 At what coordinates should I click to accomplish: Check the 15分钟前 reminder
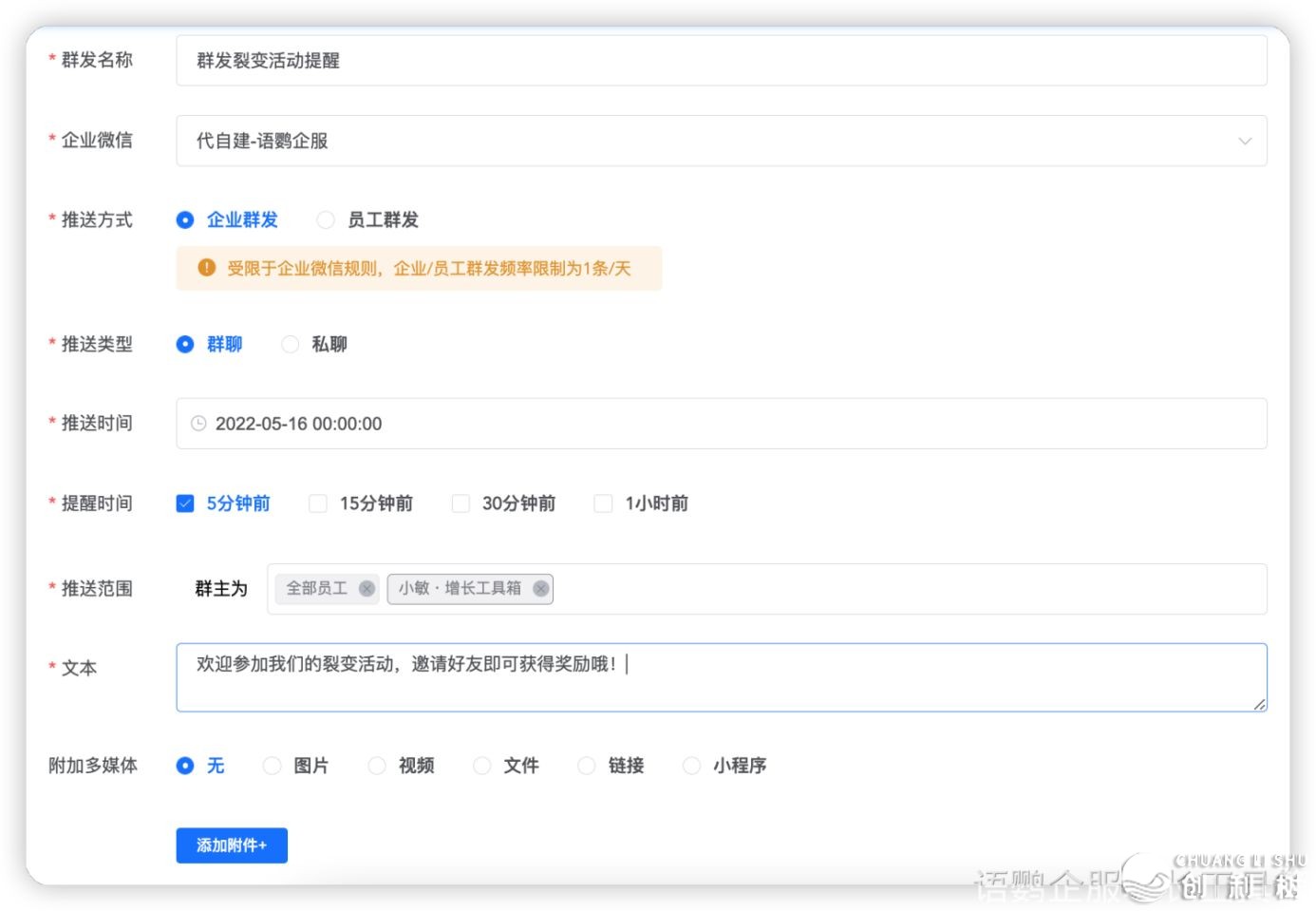tap(318, 503)
